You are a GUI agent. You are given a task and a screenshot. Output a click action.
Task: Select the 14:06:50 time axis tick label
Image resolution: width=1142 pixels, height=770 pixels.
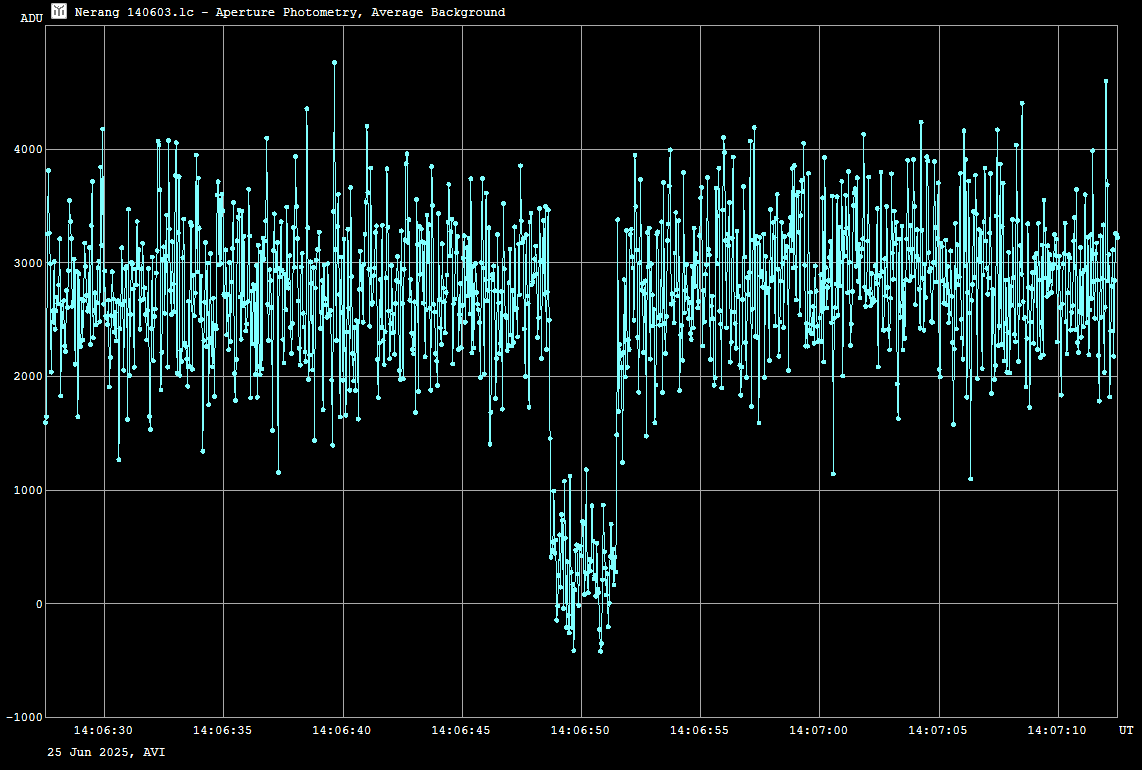click(580, 731)
